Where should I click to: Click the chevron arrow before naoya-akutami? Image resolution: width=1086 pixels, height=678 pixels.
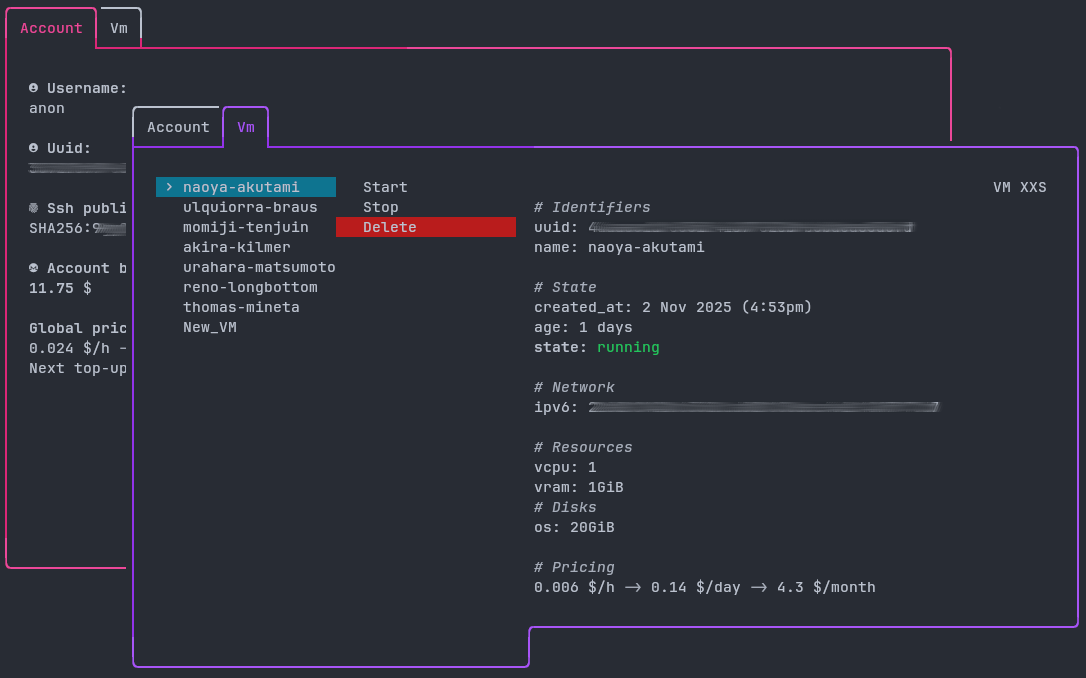tap(169, 187)
